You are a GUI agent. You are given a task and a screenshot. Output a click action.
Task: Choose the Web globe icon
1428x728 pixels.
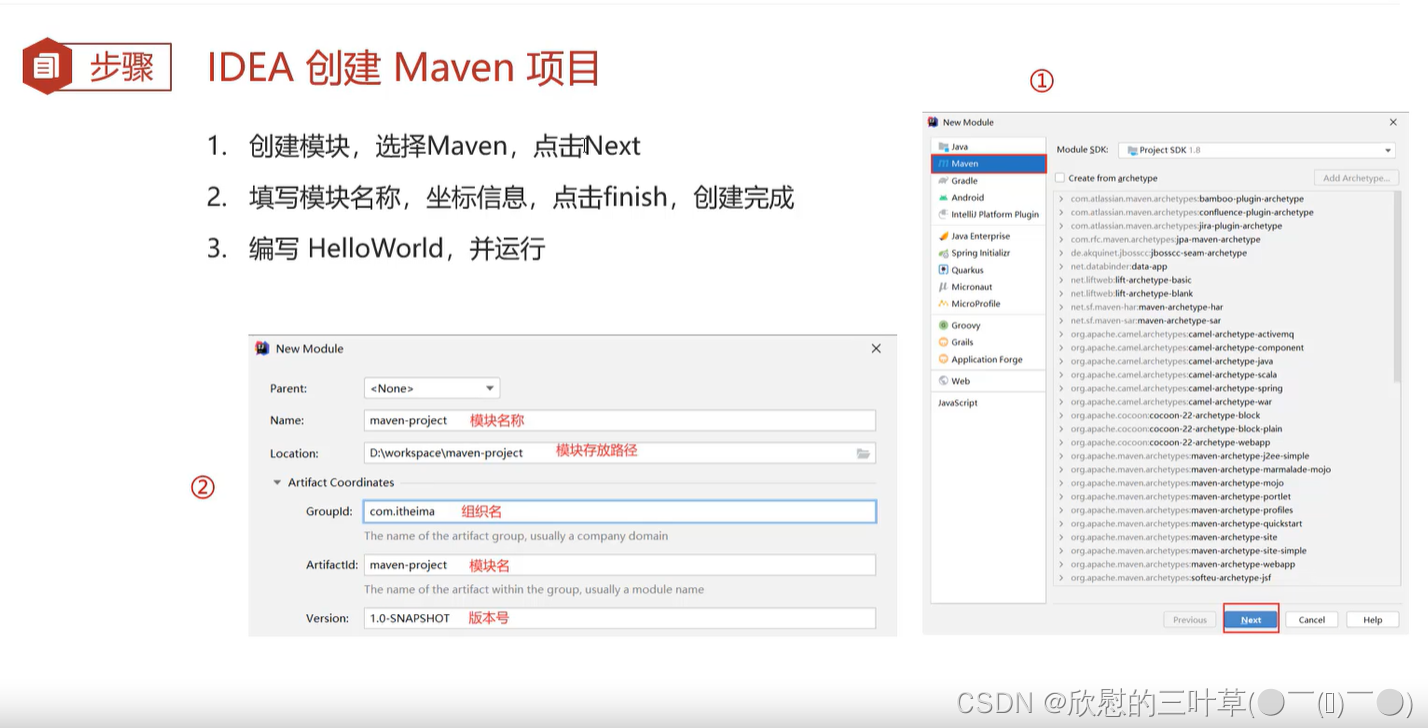pyautogui.click(x=943, y=381)
